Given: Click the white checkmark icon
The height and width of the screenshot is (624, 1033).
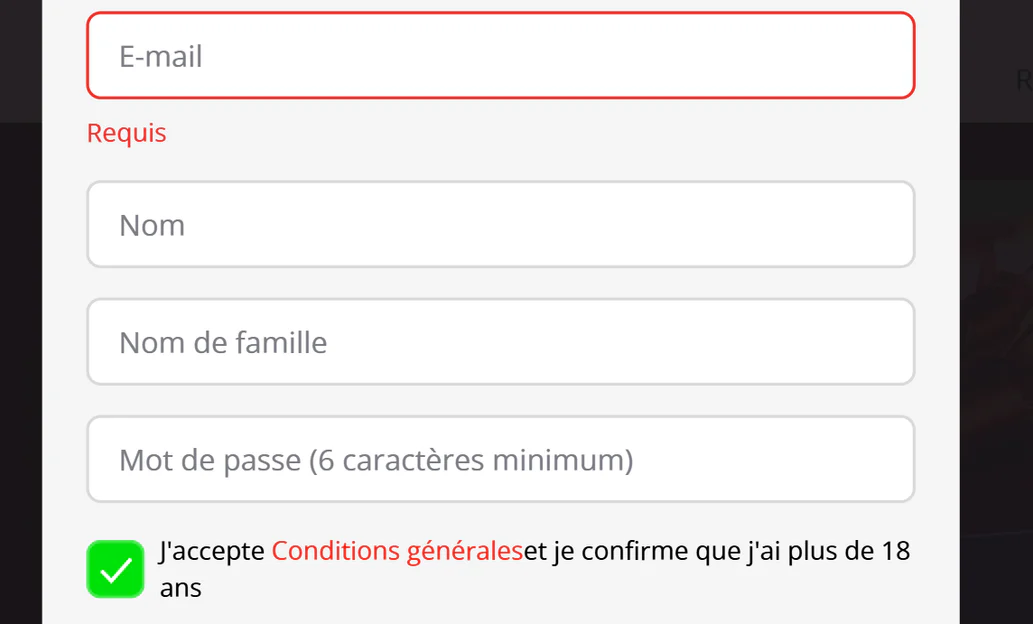Looking at the screenshot, I should 116,570.
